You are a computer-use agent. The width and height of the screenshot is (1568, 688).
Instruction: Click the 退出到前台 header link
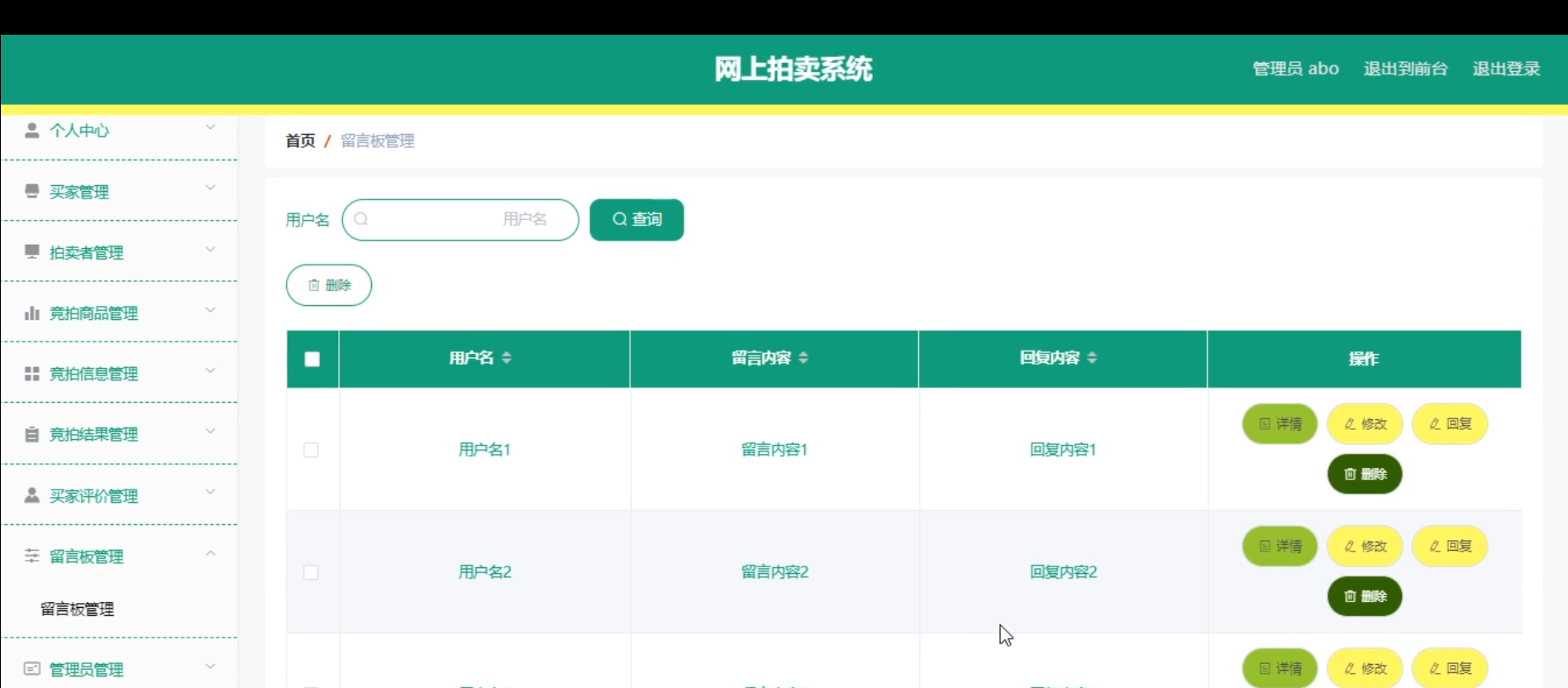pos(1405,69)
